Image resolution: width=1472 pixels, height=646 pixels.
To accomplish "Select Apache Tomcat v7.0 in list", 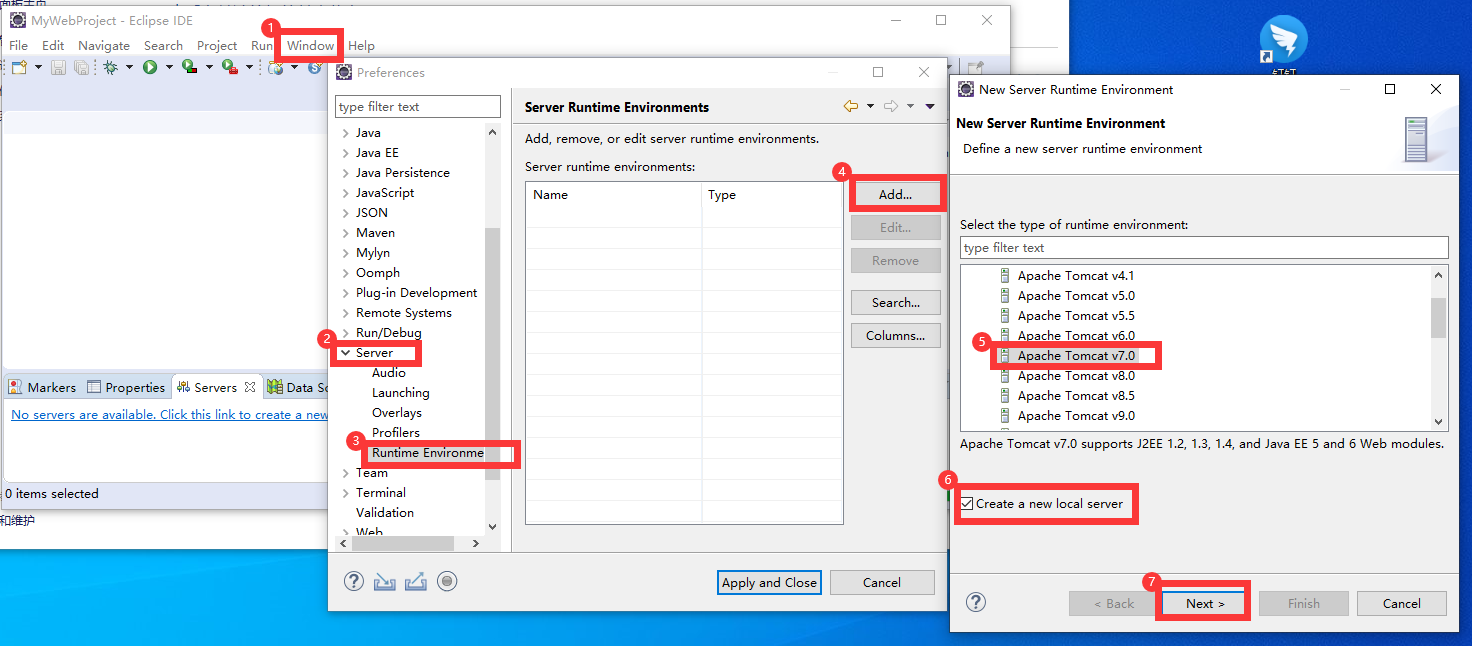I will [x=1076, y=356].
